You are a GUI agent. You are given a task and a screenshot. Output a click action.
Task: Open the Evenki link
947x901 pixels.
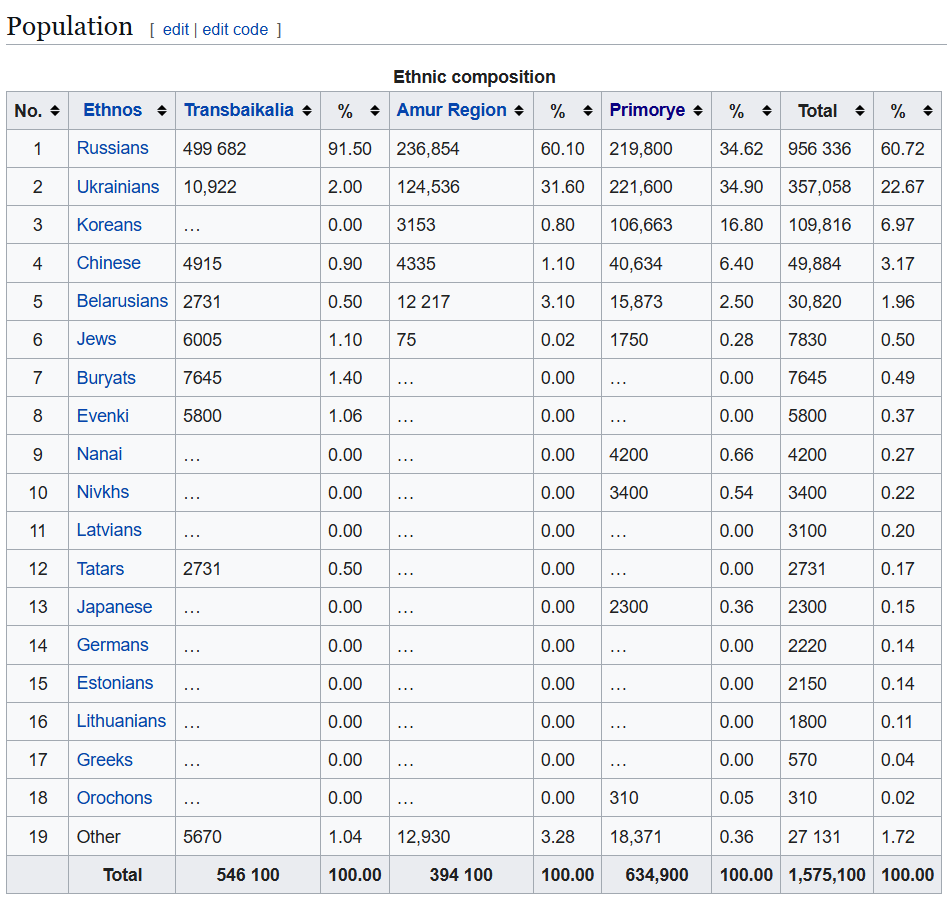tap(103, 415)
